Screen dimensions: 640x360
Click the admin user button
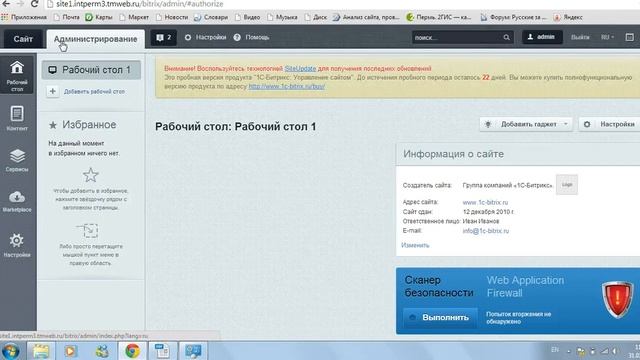click(542, 37)
